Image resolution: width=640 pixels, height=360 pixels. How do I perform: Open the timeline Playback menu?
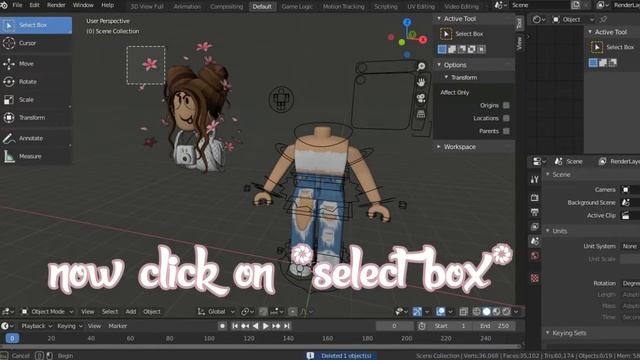pyautogui.click(x=36, y=326)
